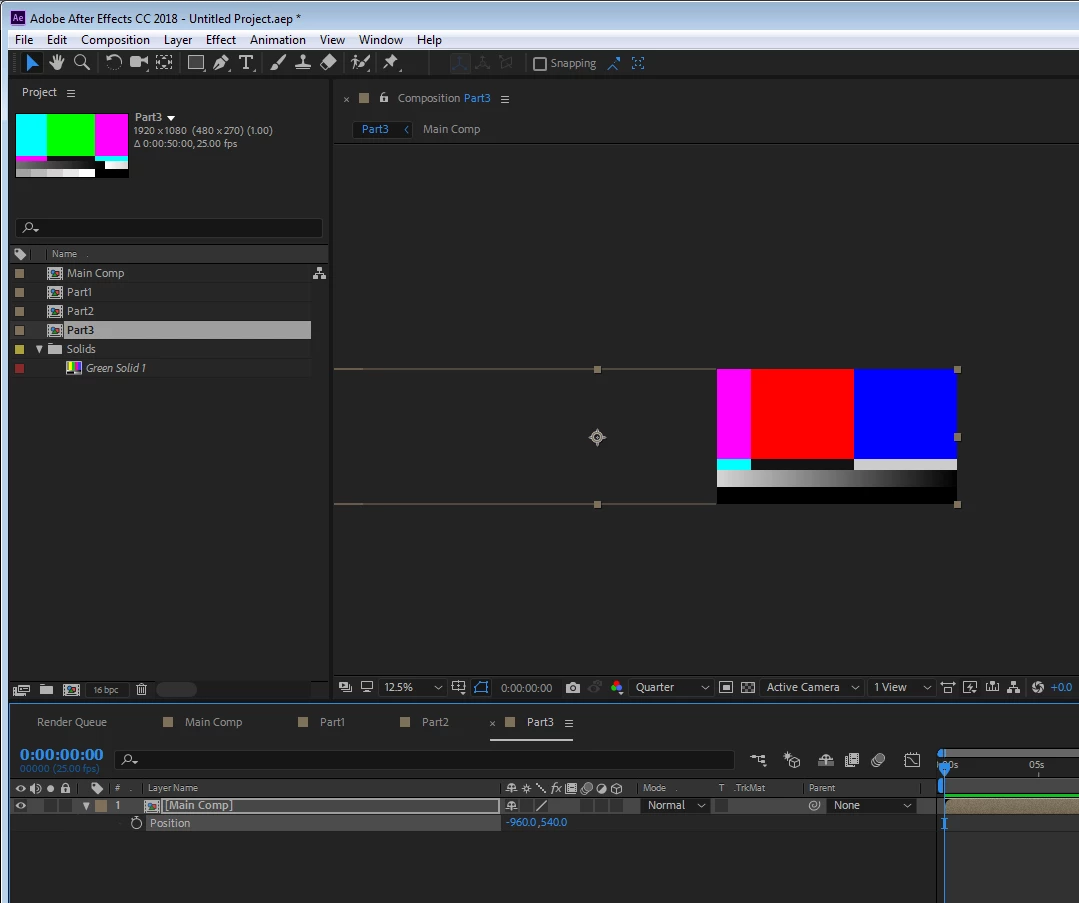Toggle Hide Shy Layers switch
The width and height of the screenshot is (1079, 903).
[x=826, y=761]
